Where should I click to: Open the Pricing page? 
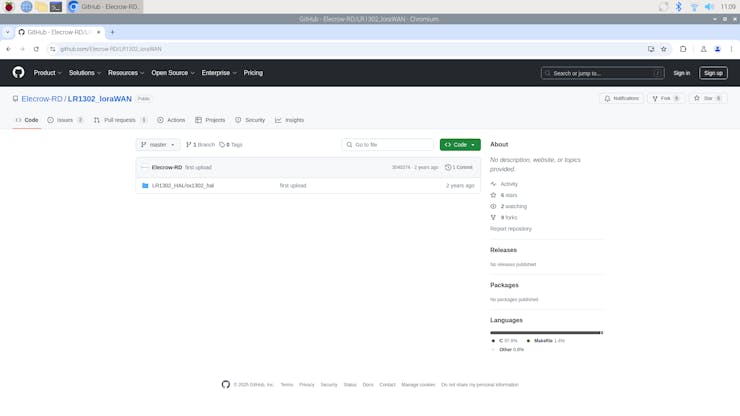(x=253, y=73)
